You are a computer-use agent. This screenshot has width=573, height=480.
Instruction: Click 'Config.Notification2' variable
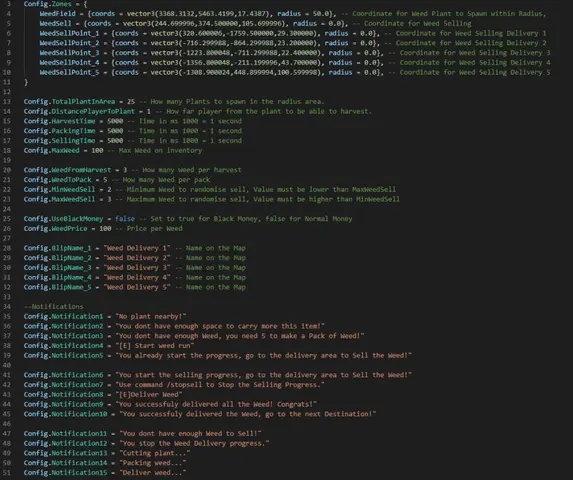pos(64,326)
